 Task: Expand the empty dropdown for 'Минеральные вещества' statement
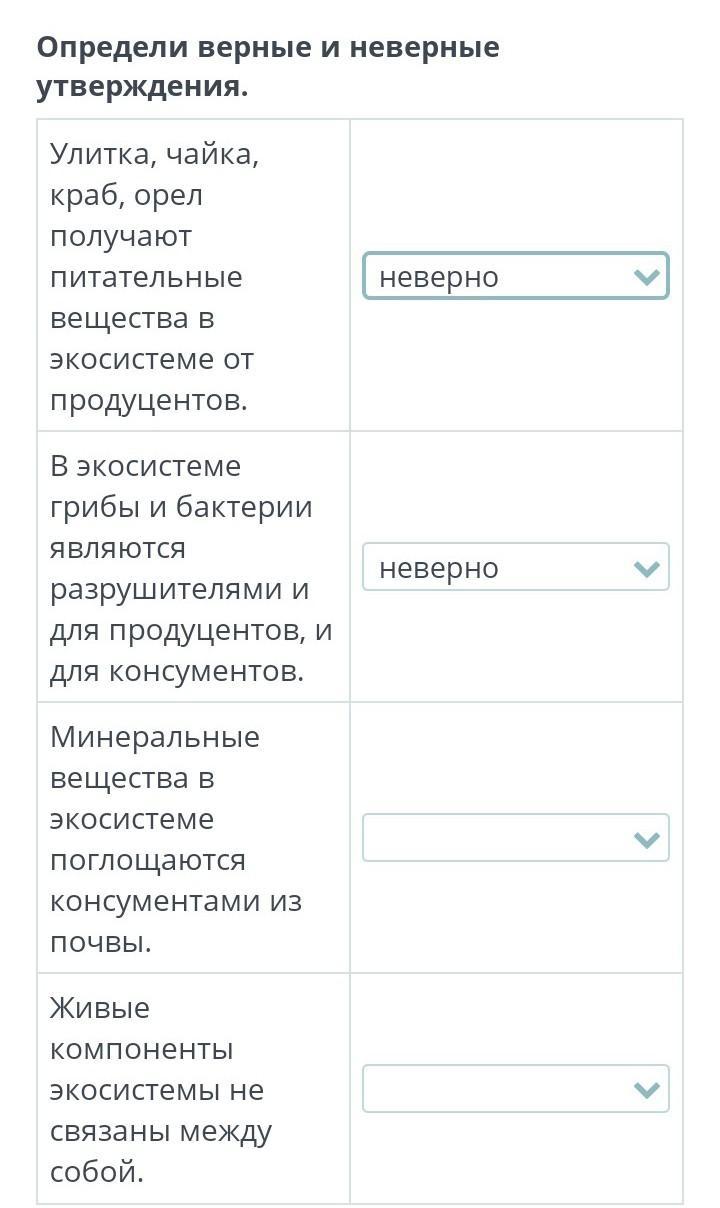pos(515,839)
